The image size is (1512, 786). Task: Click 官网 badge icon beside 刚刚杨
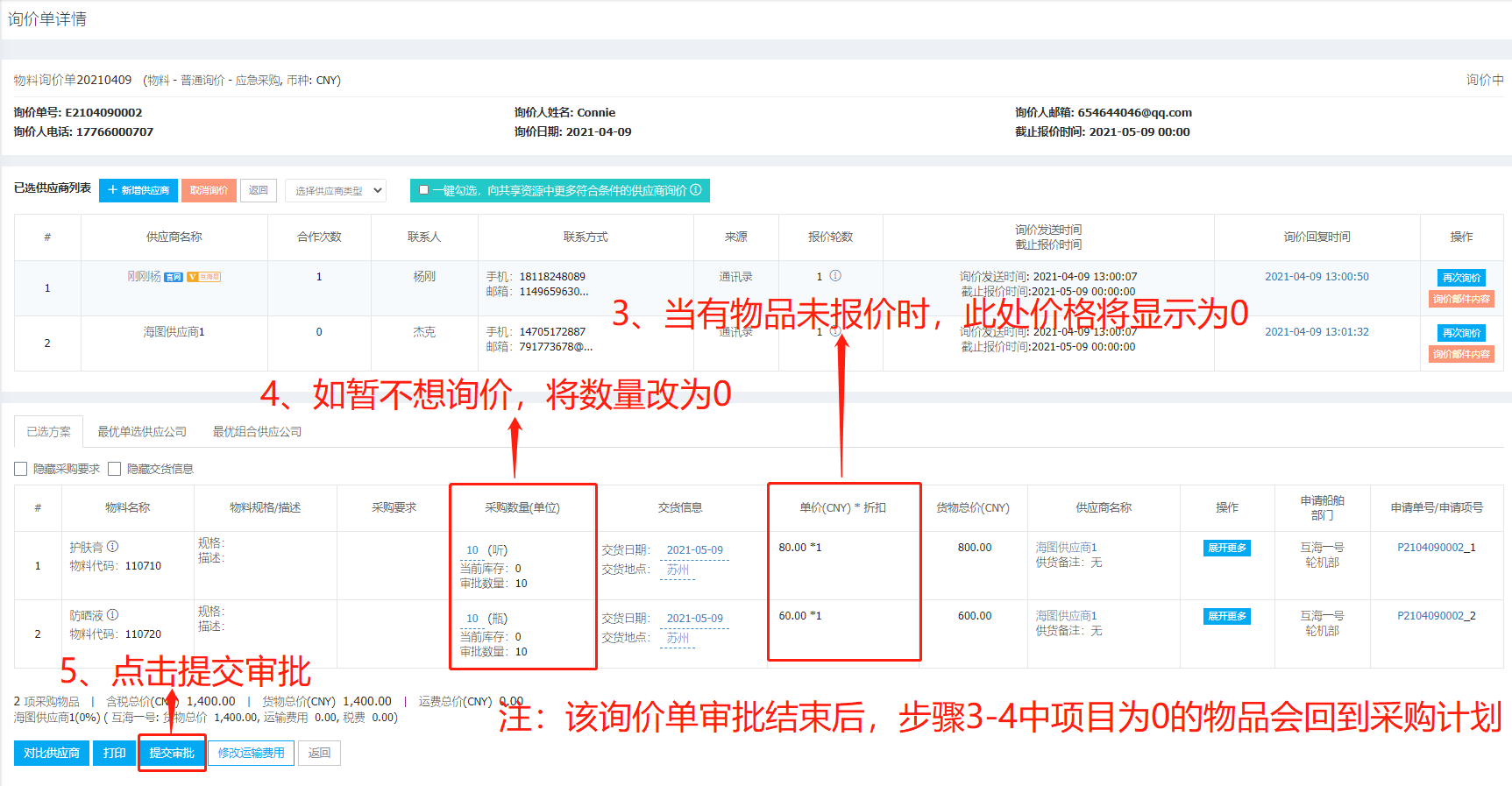click(x=174, y=277)
